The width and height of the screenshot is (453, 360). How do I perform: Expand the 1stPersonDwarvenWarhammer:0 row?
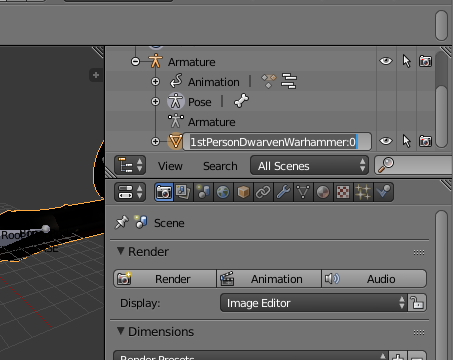click(155, 142)
